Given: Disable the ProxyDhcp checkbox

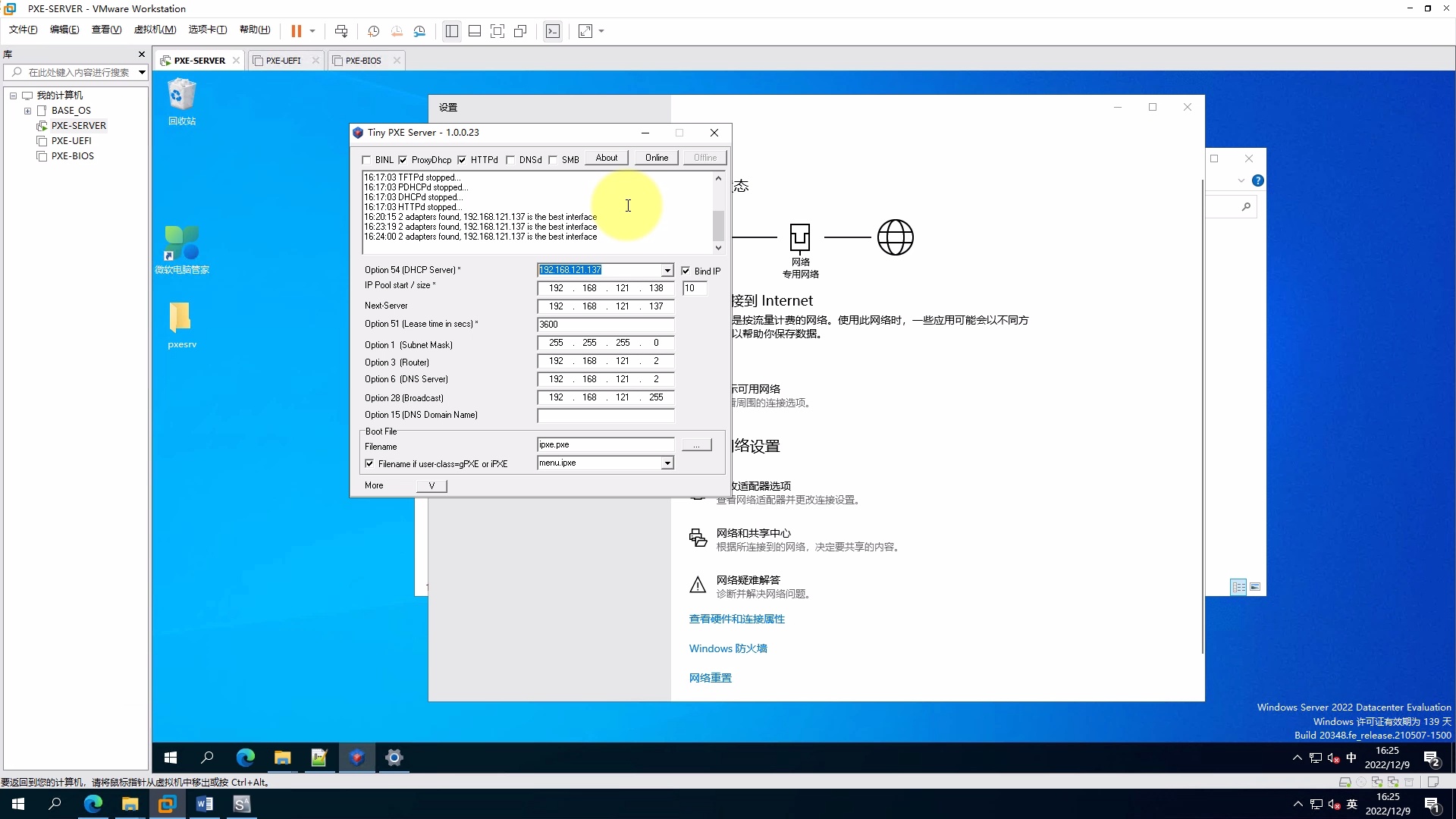Looking at the screenshot, I should (403, 159).
